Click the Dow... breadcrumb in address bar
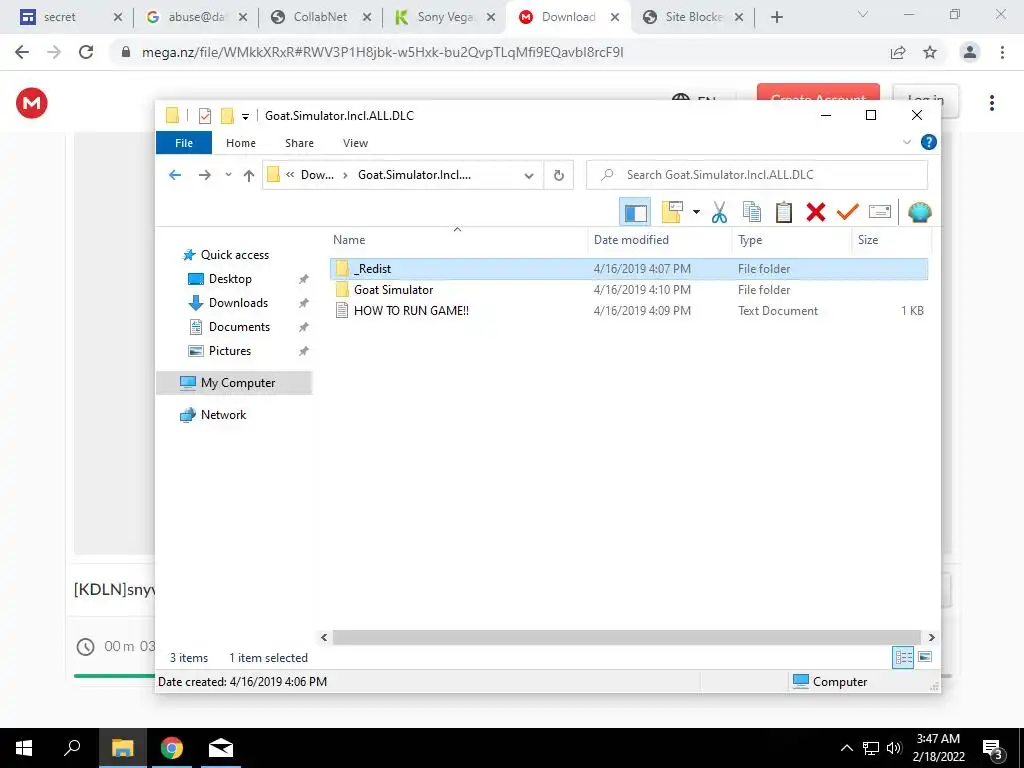Image resolution: width=1024 pixels, height=768 pixels. (317, 175)
